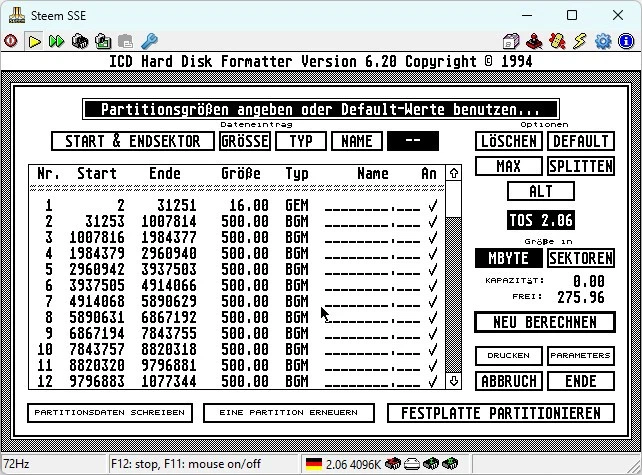The width and height of the screenshot is (642, 475).
Task: Click the TOS 2.06 selector
Action: tap(540, 220)
